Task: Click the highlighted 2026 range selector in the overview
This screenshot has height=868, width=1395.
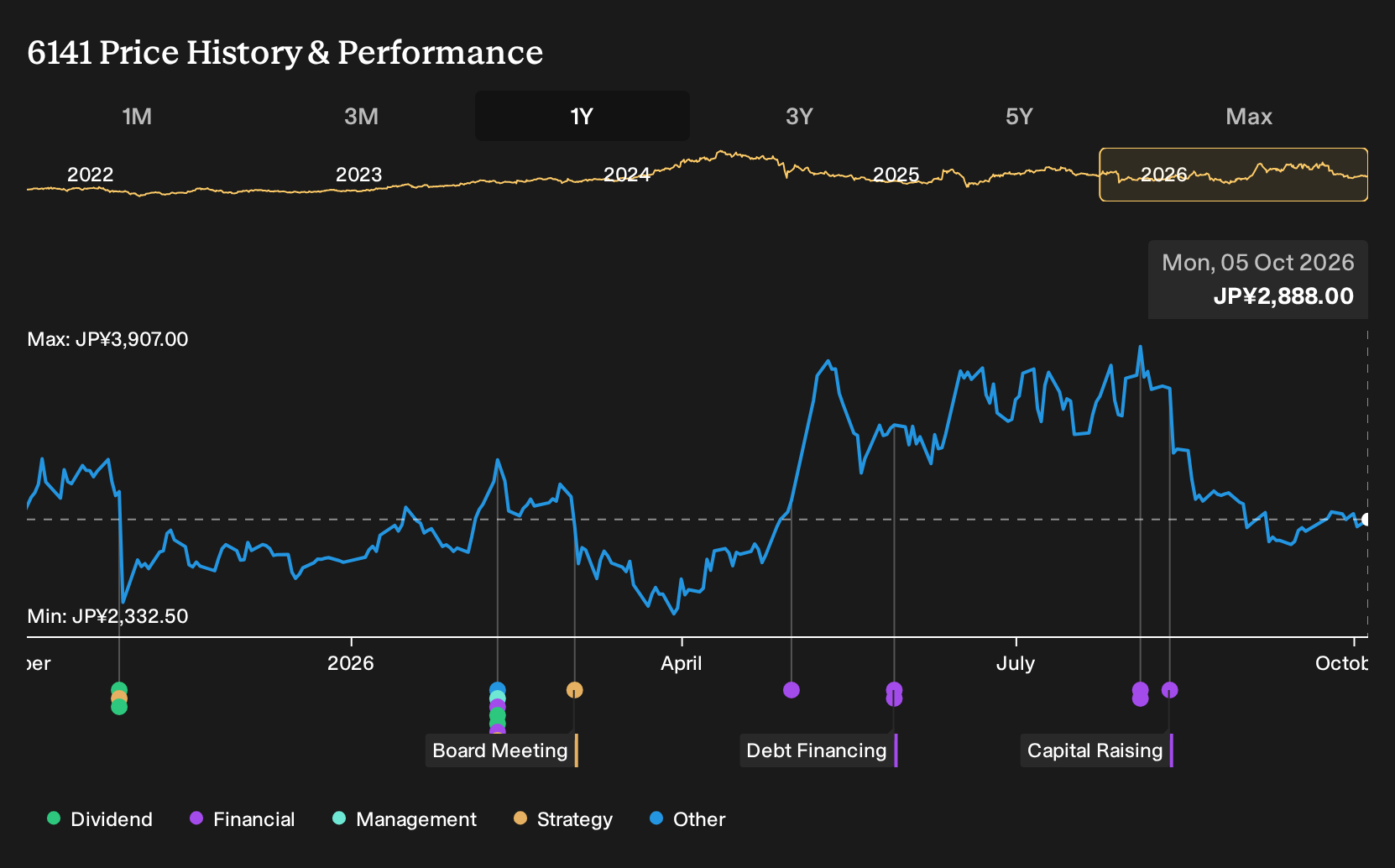Action: (1234, 175)
